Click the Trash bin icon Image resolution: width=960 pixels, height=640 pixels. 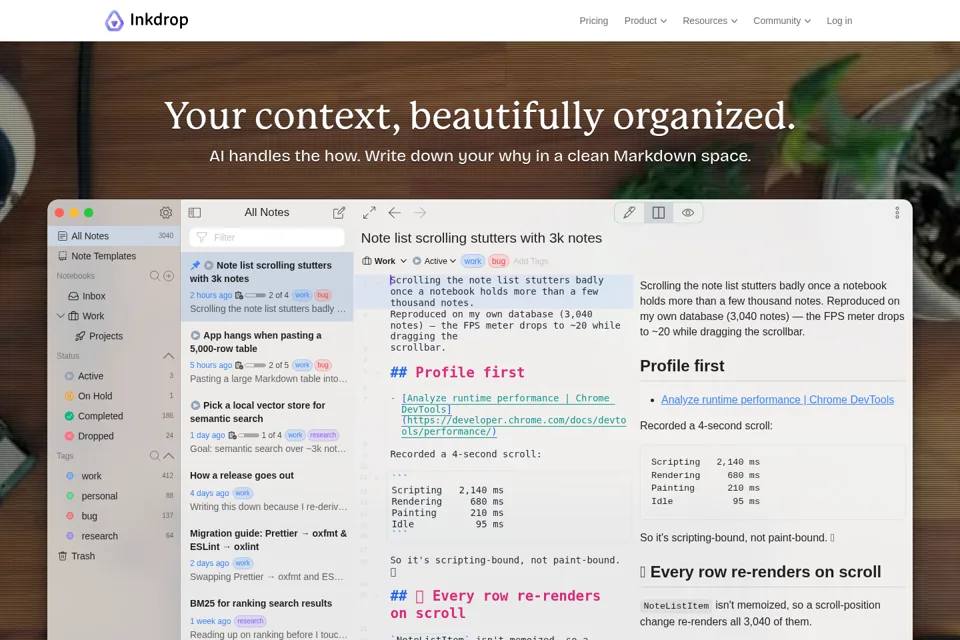(x=62, y=556)
